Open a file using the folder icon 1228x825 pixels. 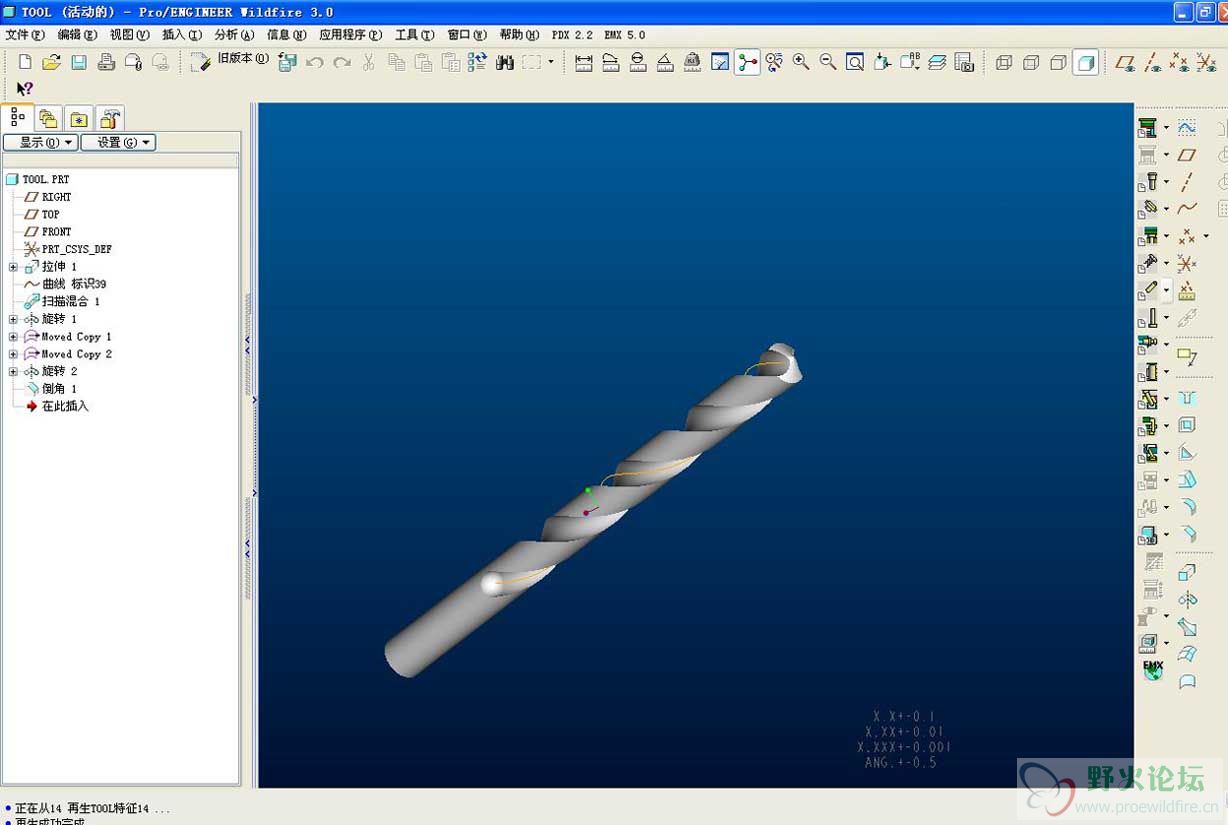point(52,62)
